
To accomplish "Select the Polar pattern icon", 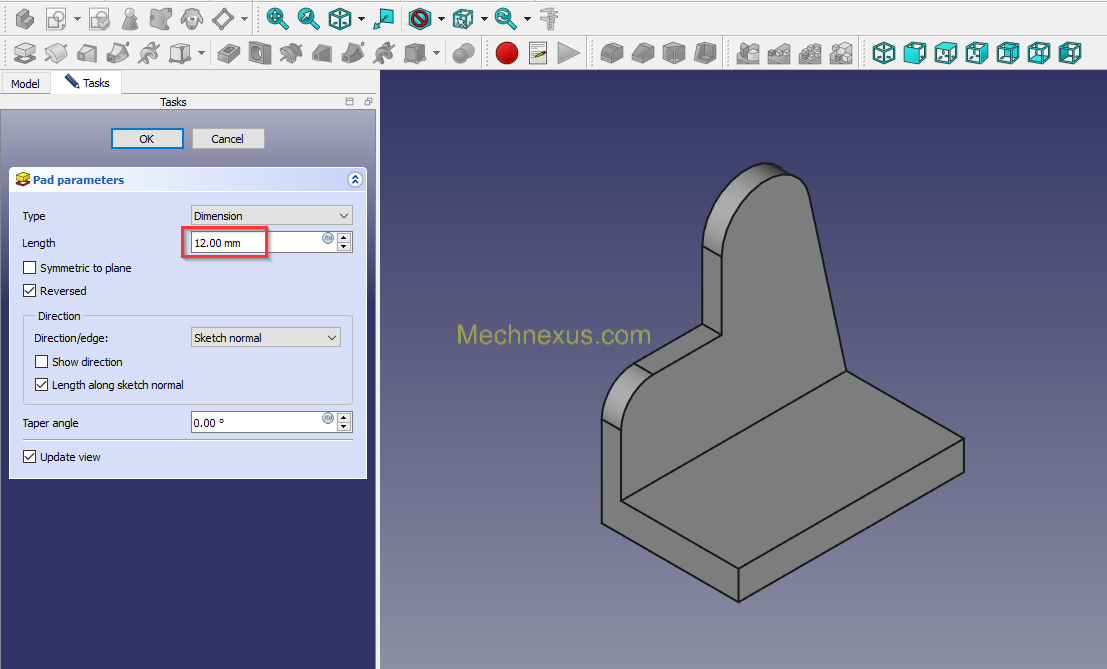I will click(x=810, y=54).
